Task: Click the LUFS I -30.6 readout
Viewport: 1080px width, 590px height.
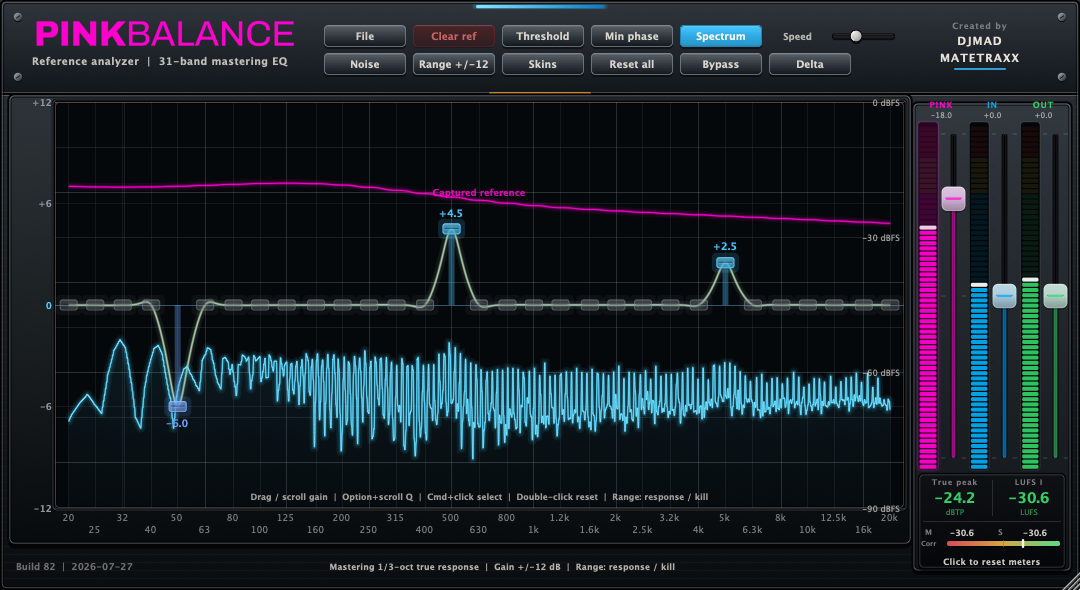Action: pyautogui.click(x=1028, y=498)
